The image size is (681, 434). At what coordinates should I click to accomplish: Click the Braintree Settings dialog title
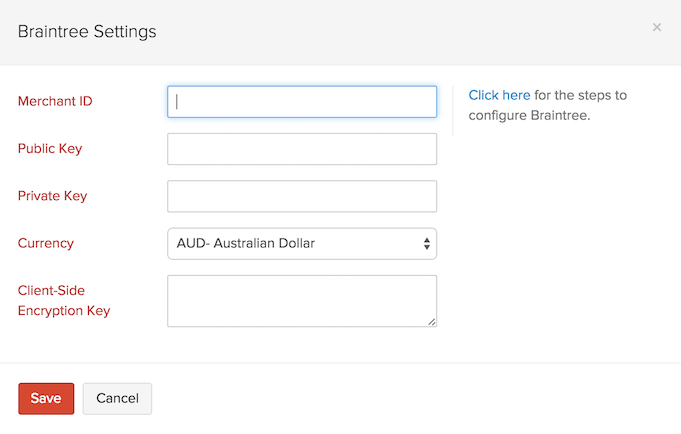[x=87, y=32]
